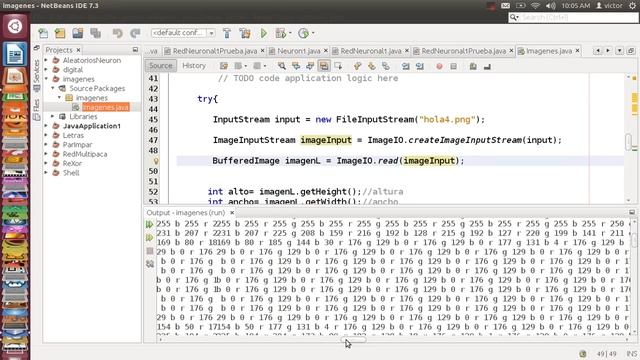Viewport: 640px width, 360px height.
Task: Select the Output - imagenes (run) tab
Action: click(186, 213)
